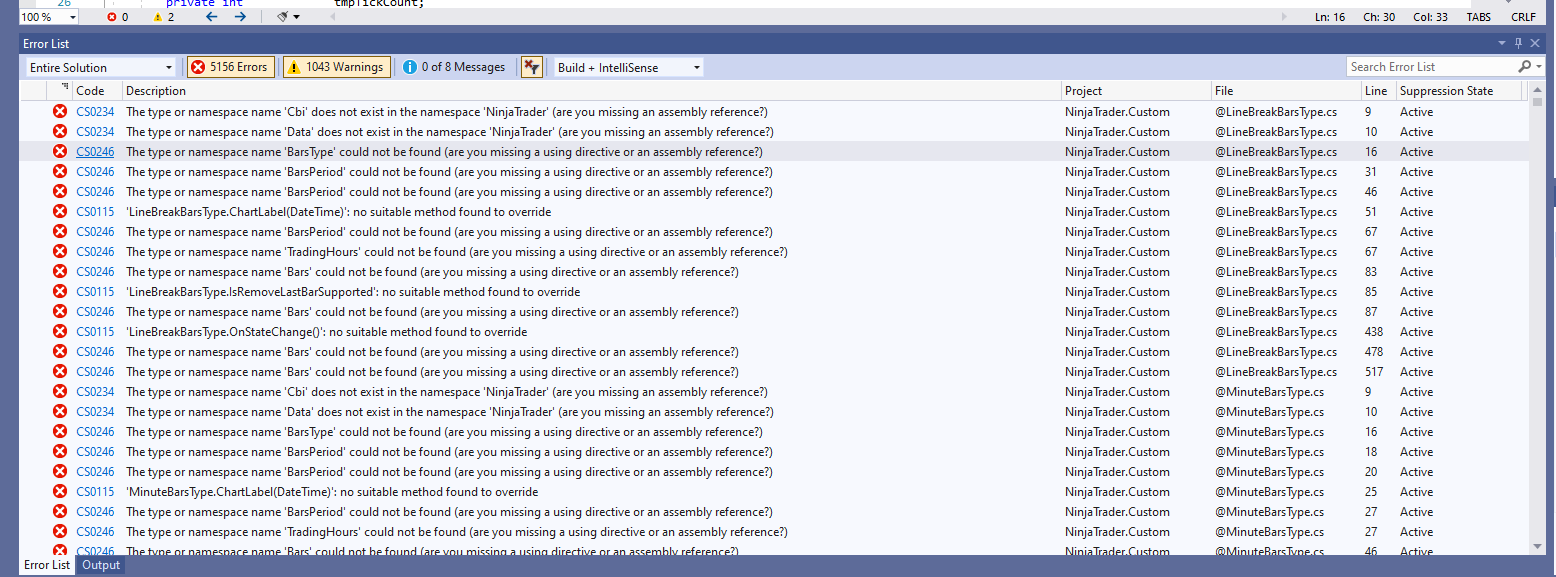Click the code cleanup broom icon
This screenshot has width=1556, height=577.
pyautogui.click(x=284, y=17)
